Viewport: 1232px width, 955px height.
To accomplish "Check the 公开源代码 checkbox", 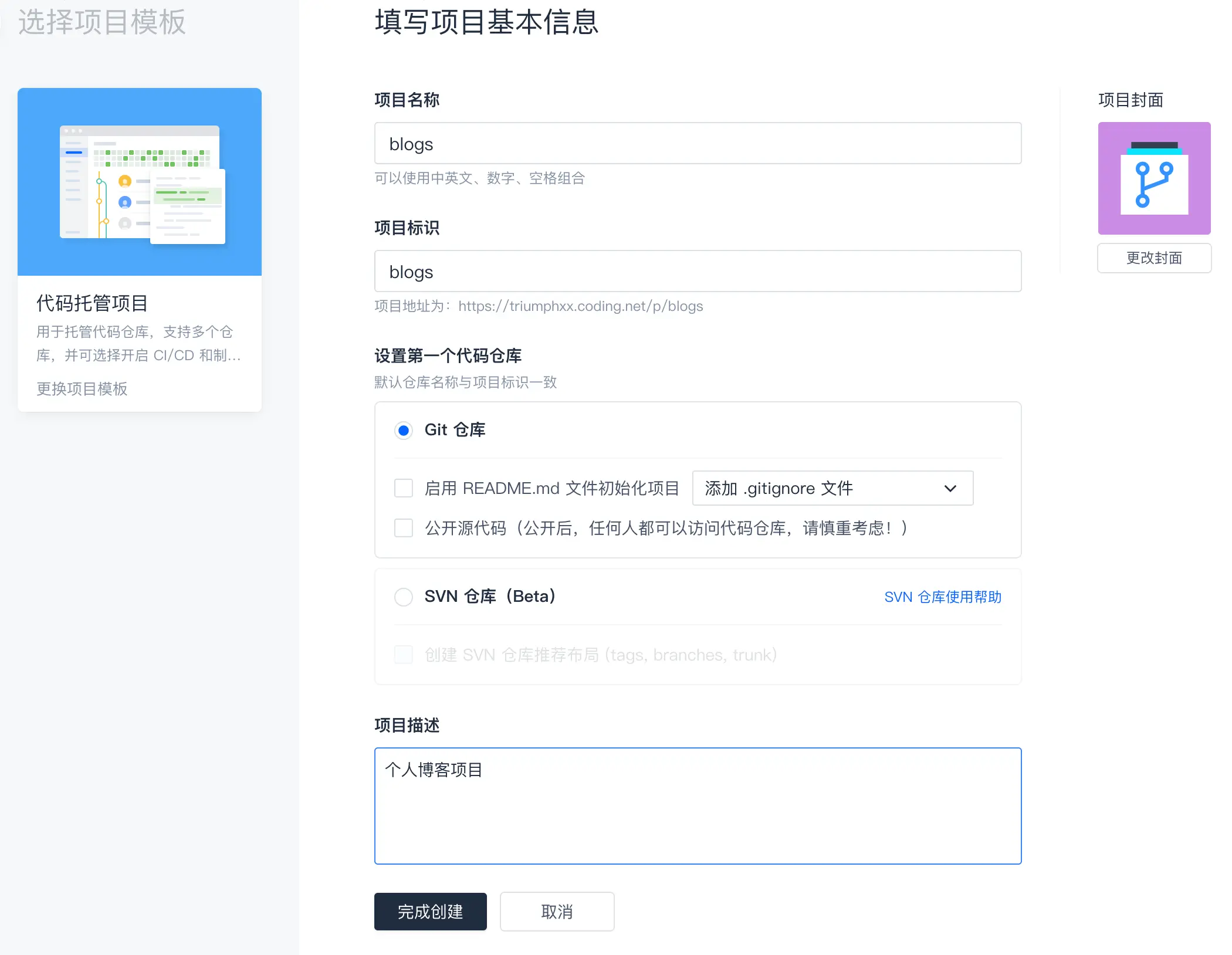I will pyautogui.click(x=404, y=528).
